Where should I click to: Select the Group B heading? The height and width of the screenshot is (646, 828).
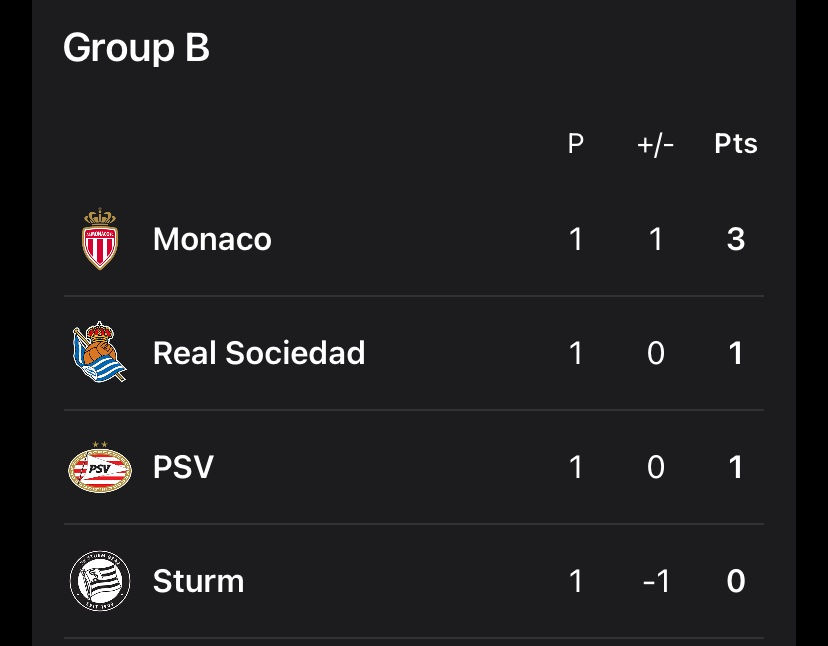[136, 49]
